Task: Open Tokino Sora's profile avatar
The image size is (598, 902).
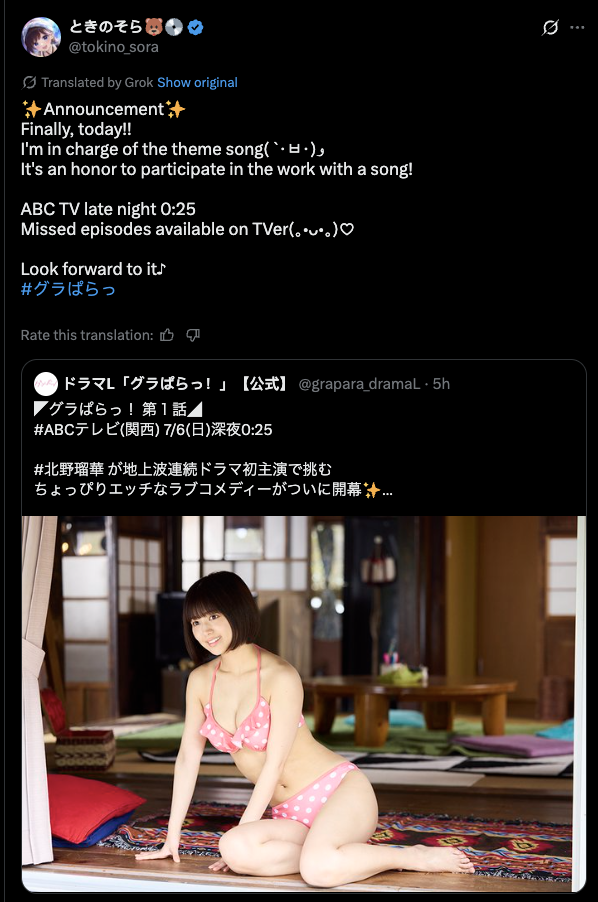Action: [41, 37]
